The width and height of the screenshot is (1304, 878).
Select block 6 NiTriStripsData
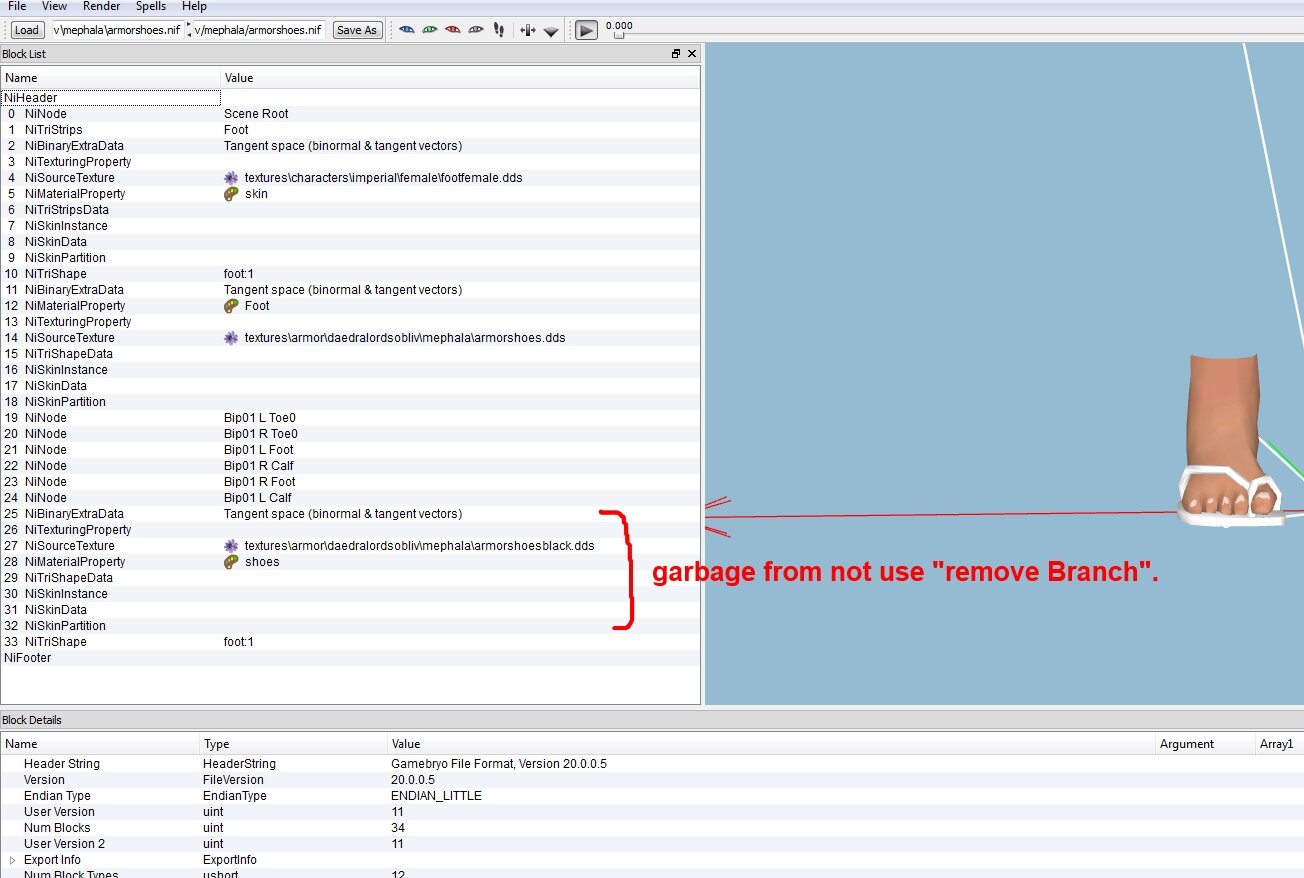pyautogui.click(x=350, y=210)
